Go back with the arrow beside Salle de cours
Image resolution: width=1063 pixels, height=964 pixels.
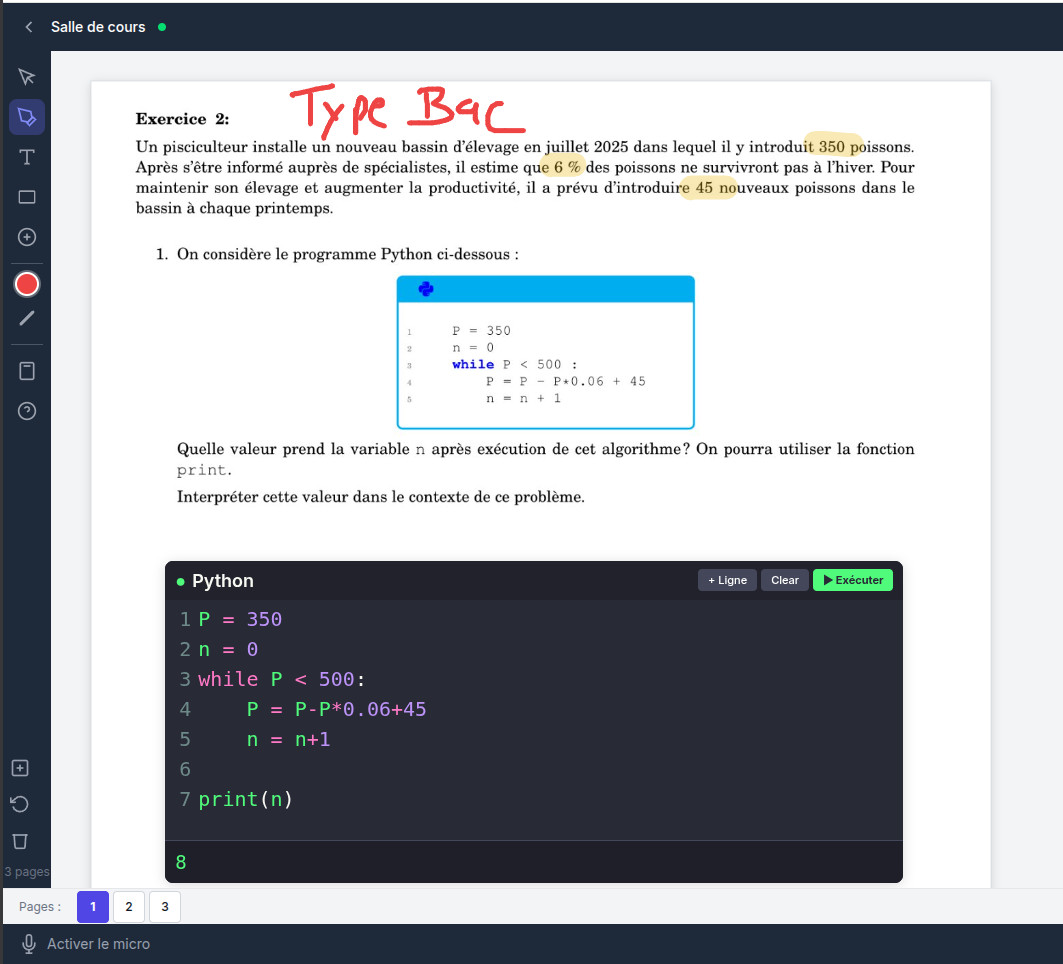point(28,27)
